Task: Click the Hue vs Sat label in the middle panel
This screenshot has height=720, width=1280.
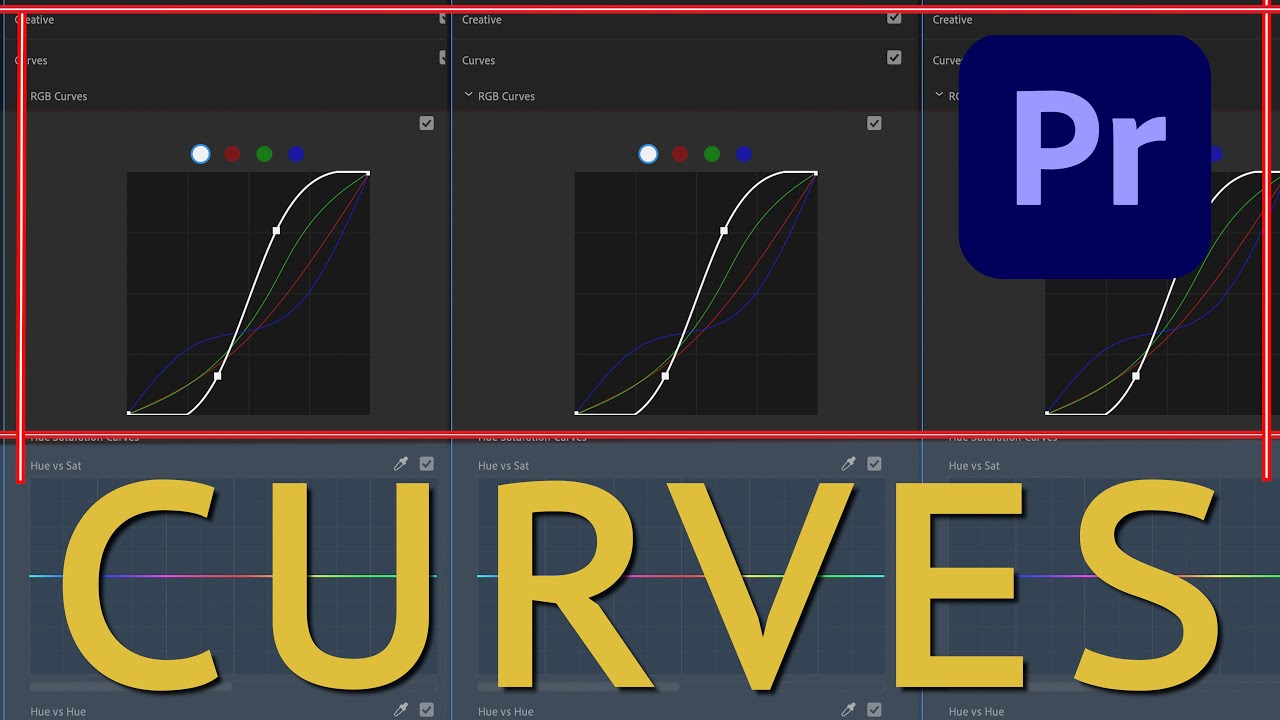Action: pos(504,466)
